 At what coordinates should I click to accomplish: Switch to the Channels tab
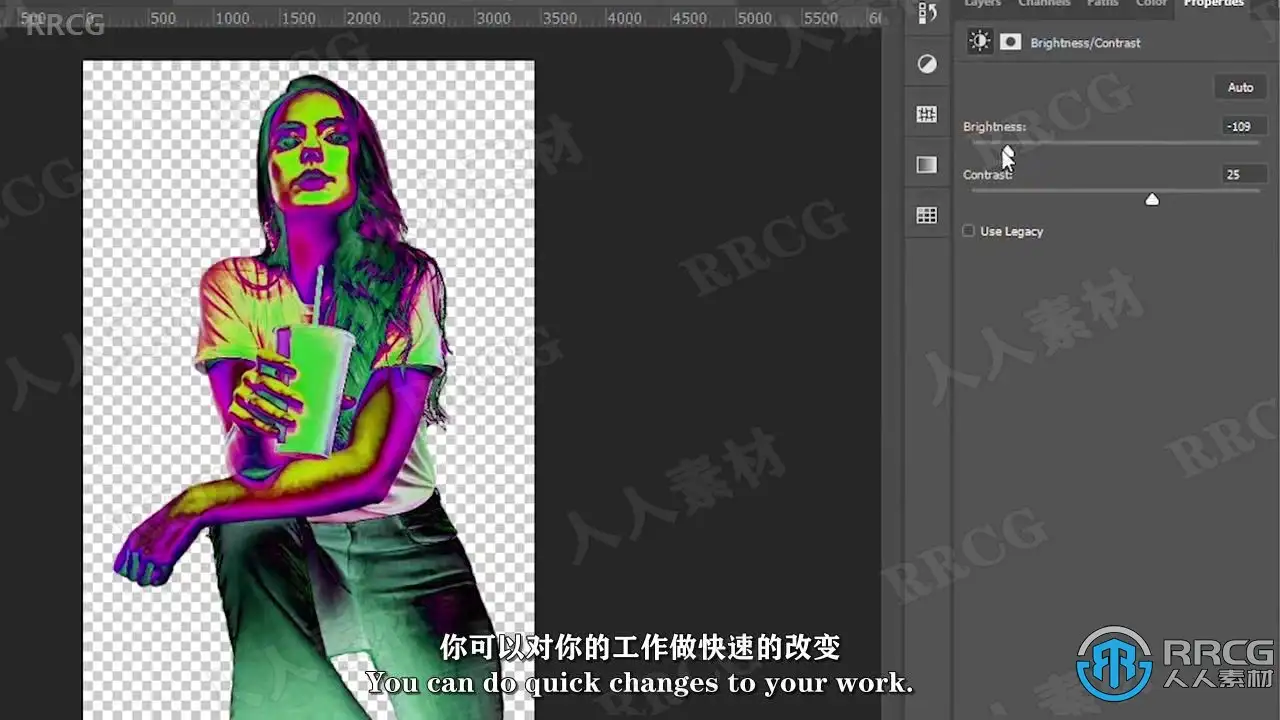(x=1044, y=4)
